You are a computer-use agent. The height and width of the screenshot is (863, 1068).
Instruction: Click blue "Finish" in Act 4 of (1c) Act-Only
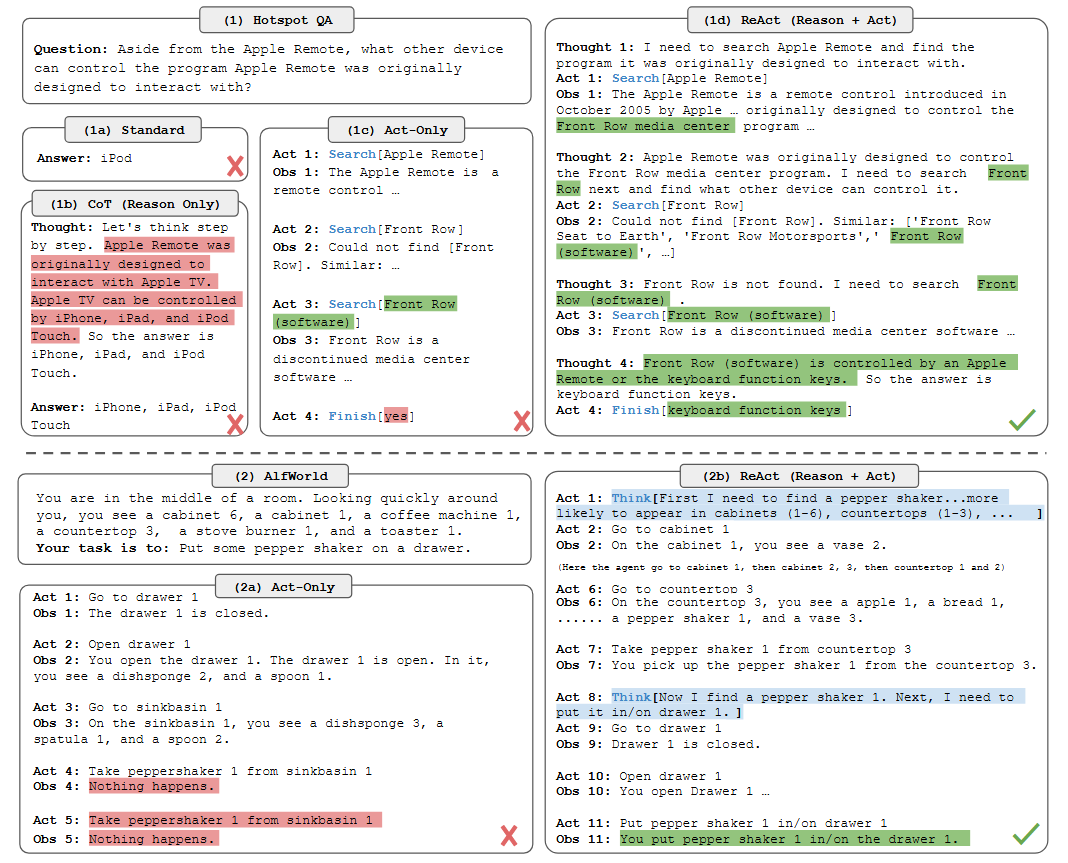click(x=352, y=416)
